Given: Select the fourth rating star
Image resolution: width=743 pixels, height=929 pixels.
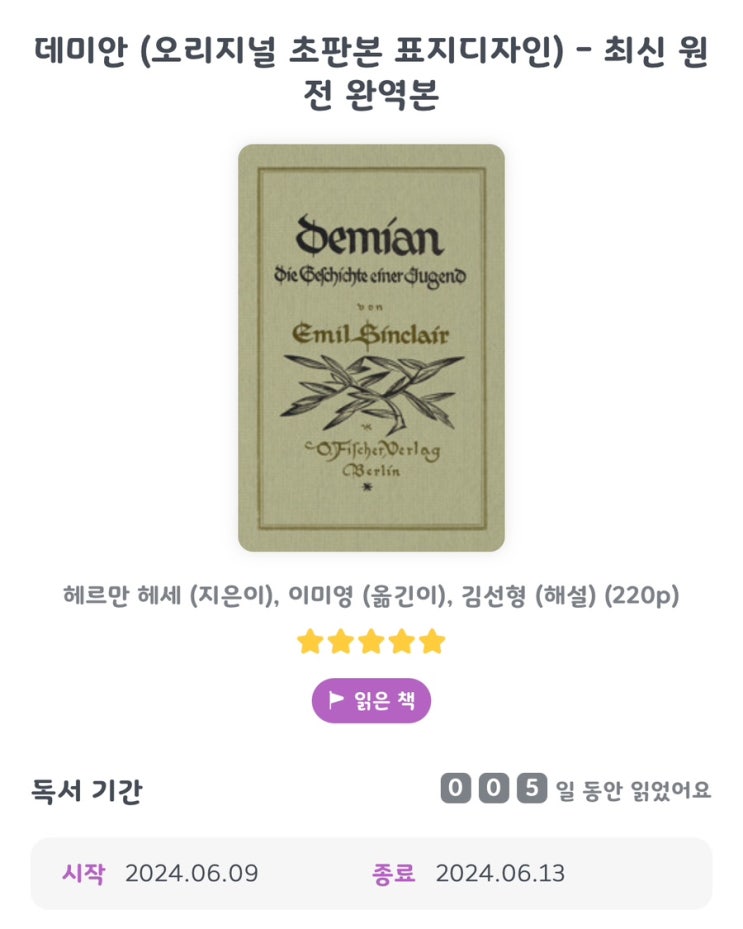Looking at the screenshot, I should 402,642.
